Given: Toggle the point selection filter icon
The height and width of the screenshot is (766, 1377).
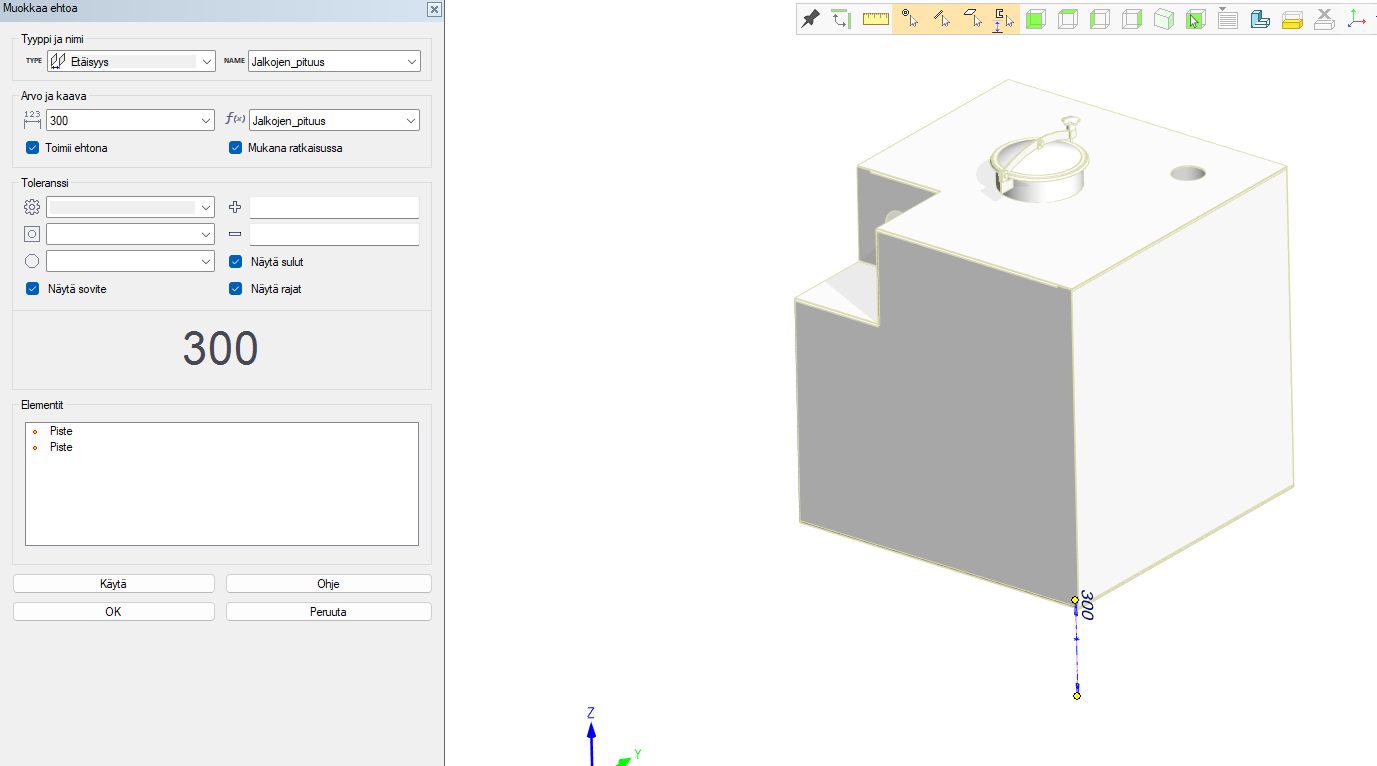Looking at the screenshot, I should point(909,19).
